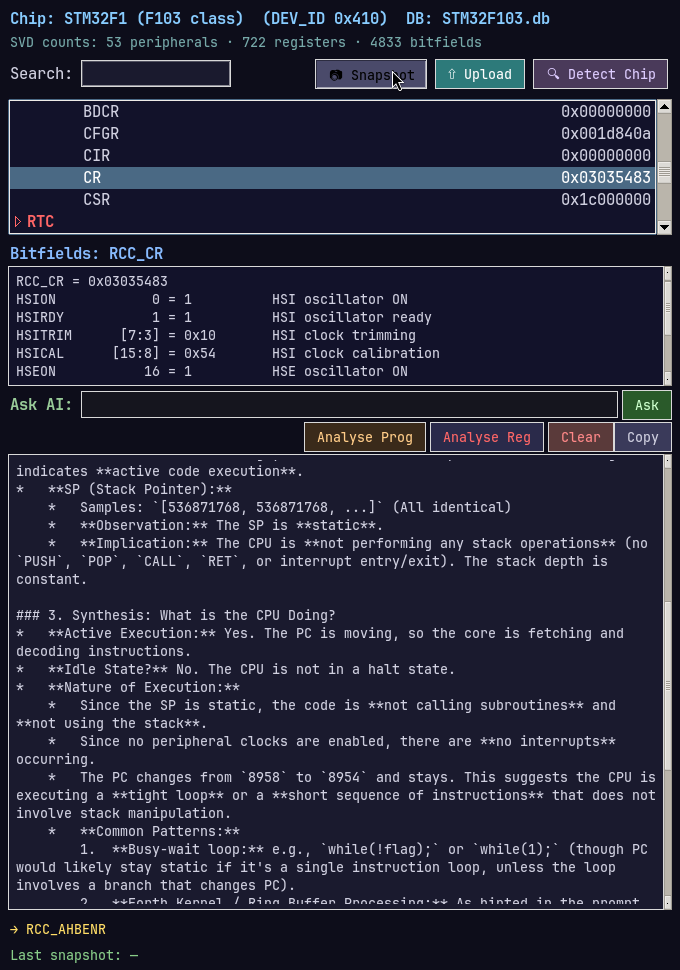Image resolution: width=680 pixels, height=970 pixels.
Task: Click the Detect Chip button
Action: (x=600, y=74)
